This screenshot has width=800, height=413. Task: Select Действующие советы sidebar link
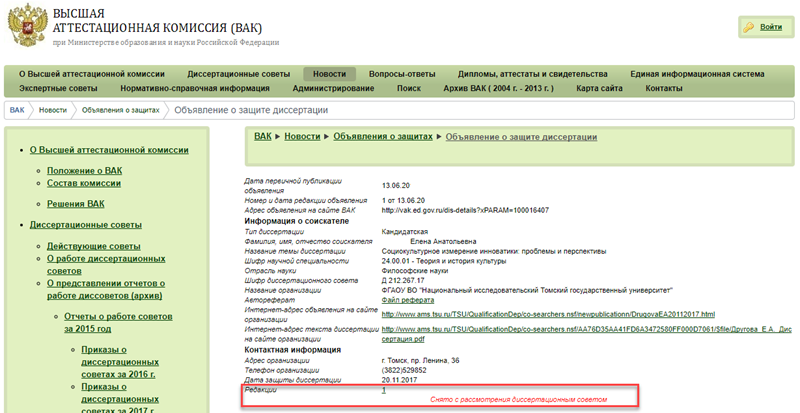(x=93, y=246)
